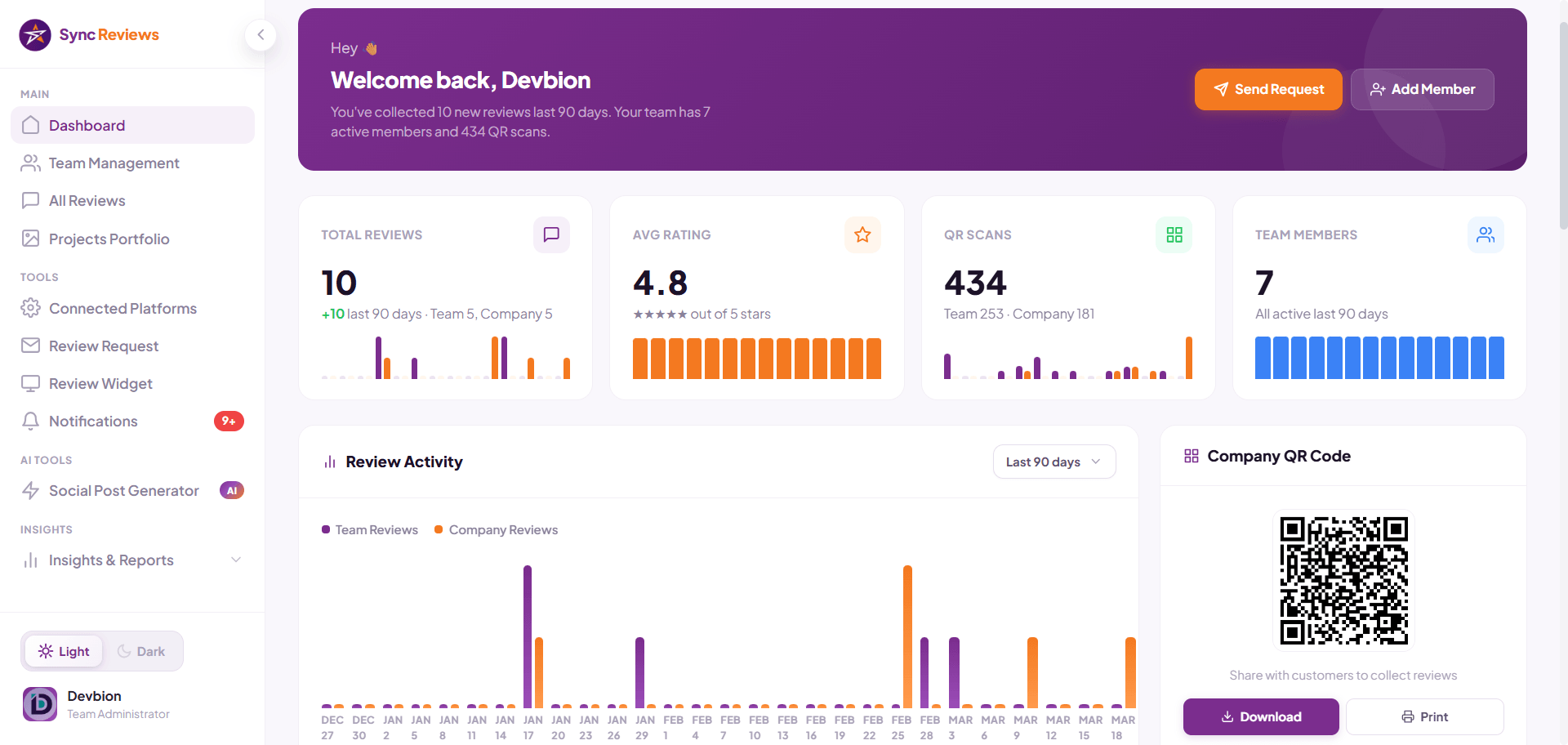Screen dimensions: 1568x745
Task: Toggle the Company Reviews legend
Action: point(496,529)
